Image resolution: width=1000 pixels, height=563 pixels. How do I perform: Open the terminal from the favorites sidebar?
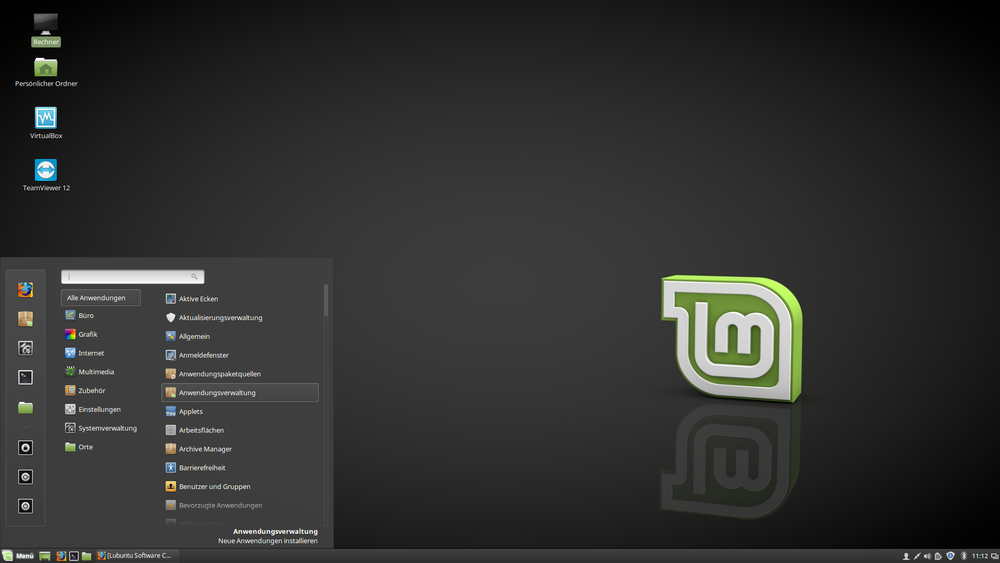[25, 377]
